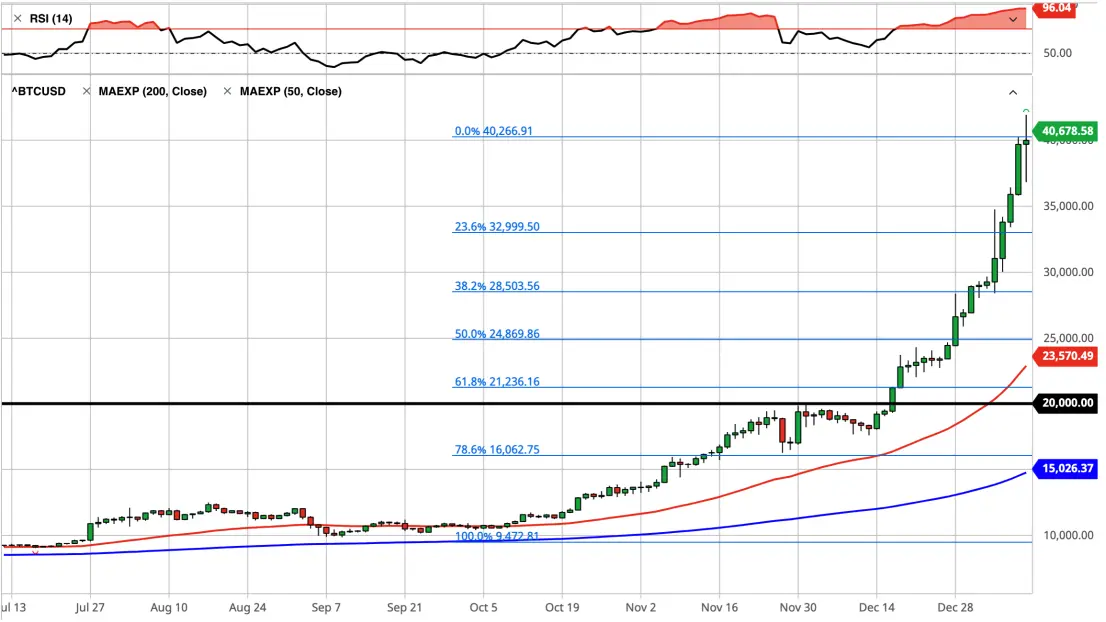Click the Oct 5 date on the time axis
1106x622 pixels.
pos(483,608)
